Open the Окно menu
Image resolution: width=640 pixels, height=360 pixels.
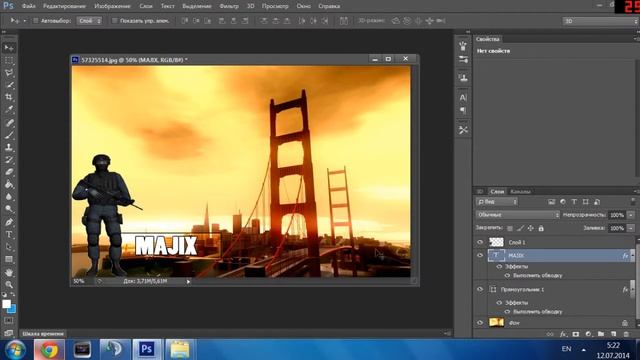304,6
